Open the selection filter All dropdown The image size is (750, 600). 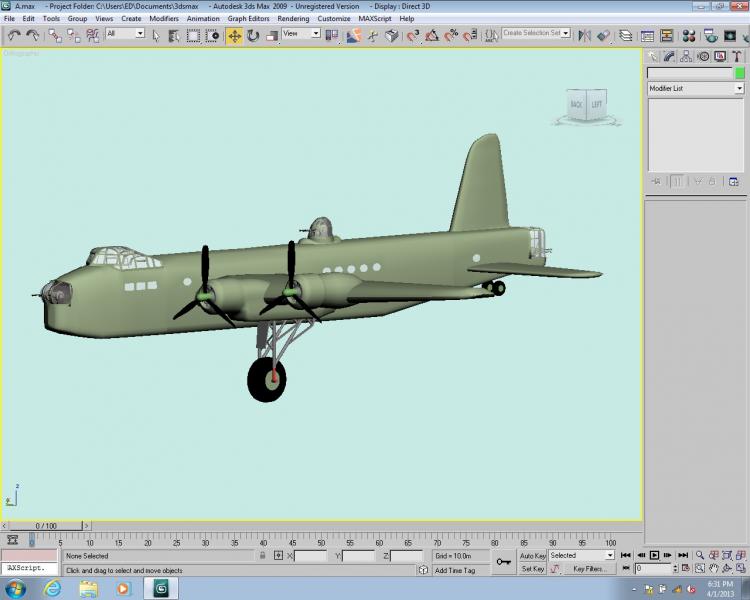125,33
